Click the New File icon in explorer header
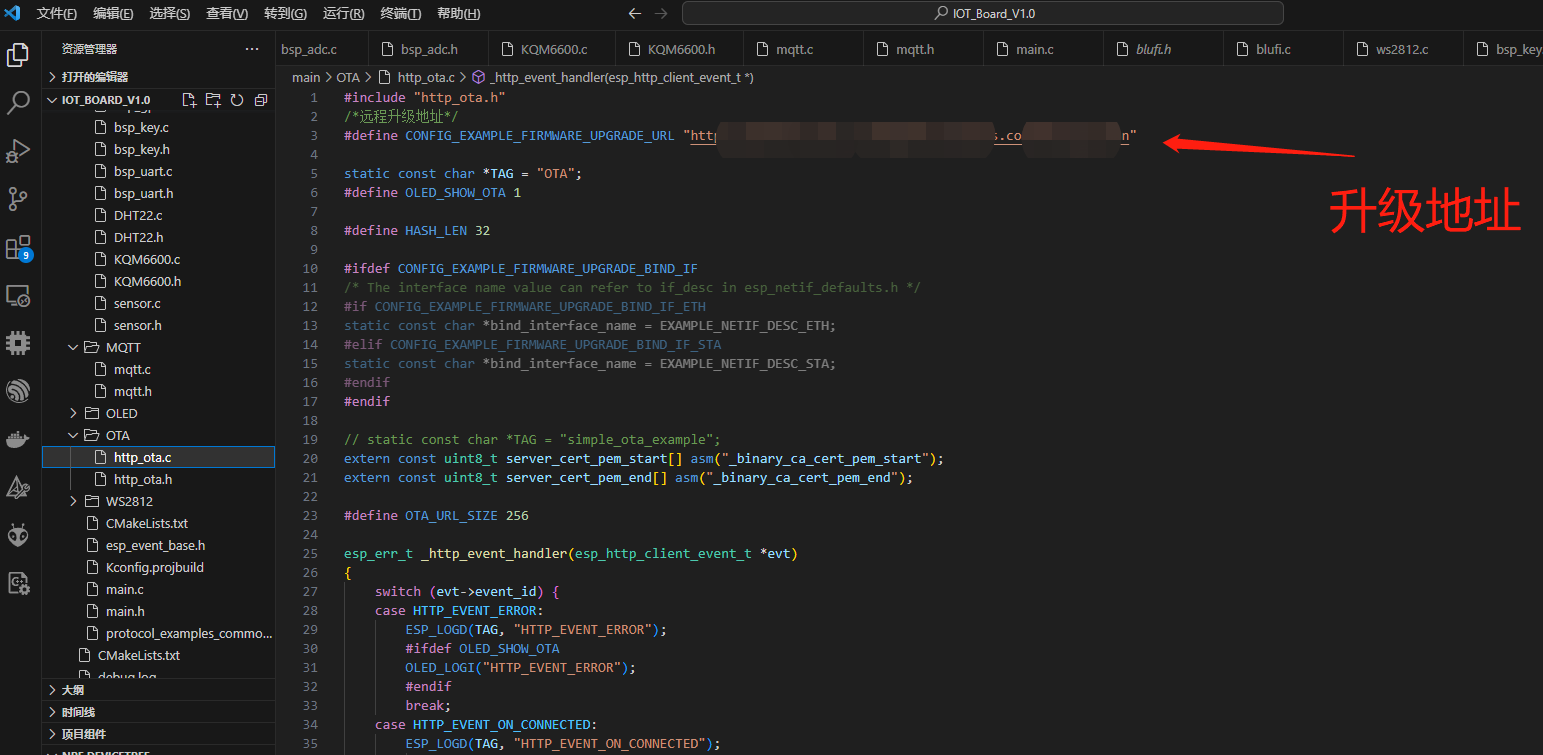The height and width of the screenshot is (755, 1543). click(x=189, y=100)
